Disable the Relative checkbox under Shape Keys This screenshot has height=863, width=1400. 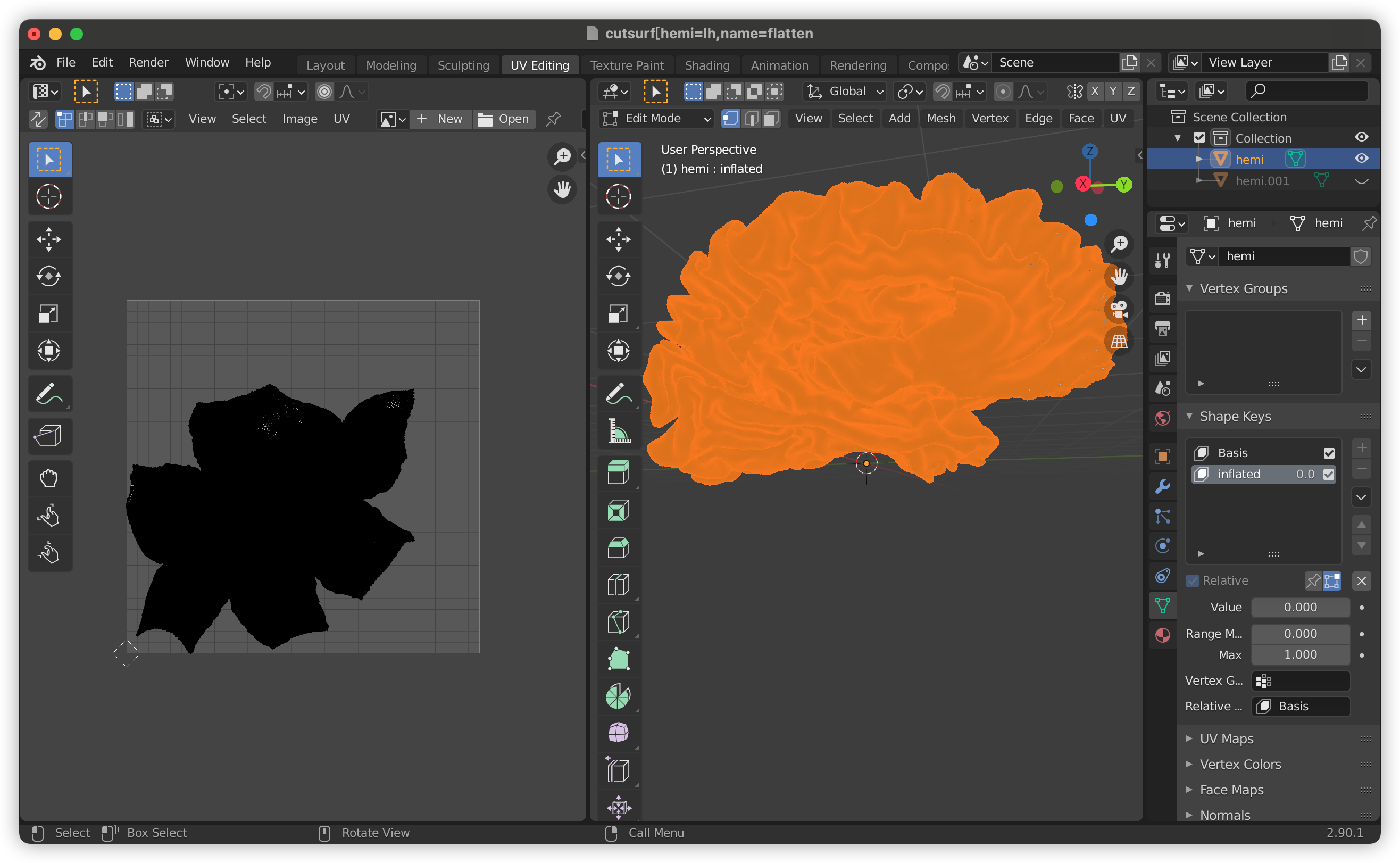pos(1193,580)
